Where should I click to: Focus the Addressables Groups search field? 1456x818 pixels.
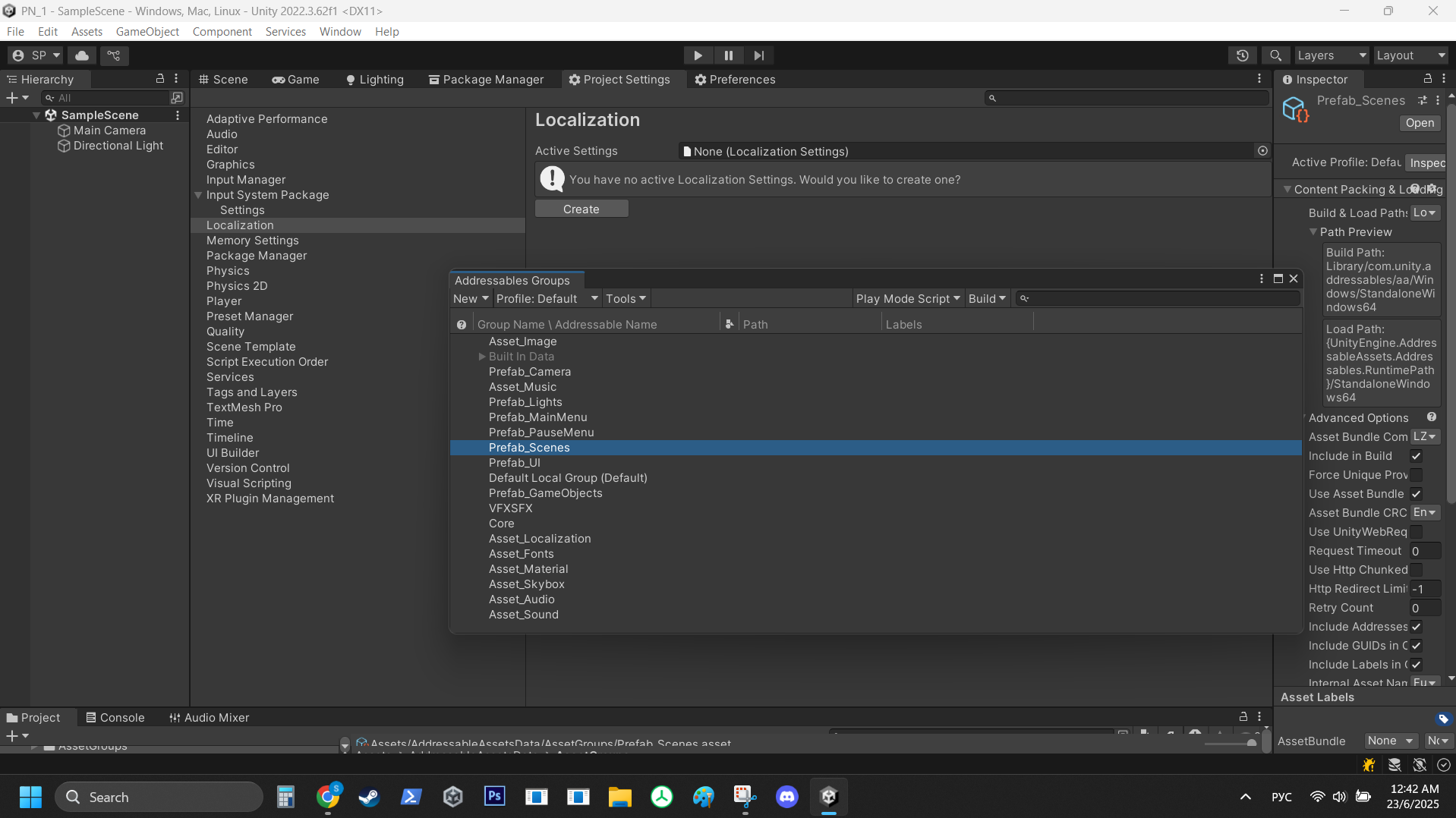pos(1158,299)
